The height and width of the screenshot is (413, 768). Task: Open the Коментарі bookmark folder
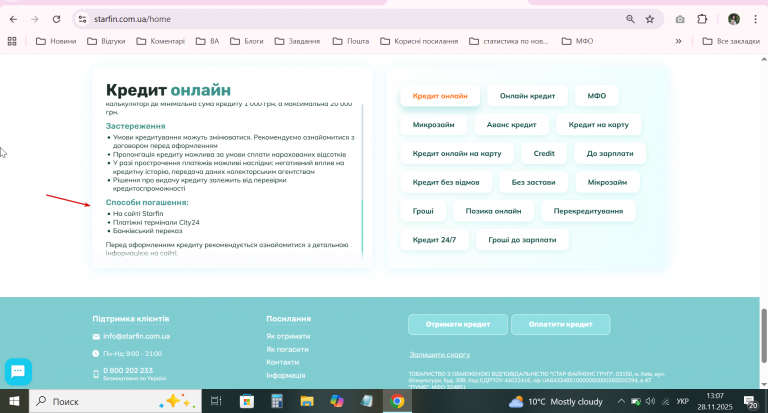[x=161, y=41]
